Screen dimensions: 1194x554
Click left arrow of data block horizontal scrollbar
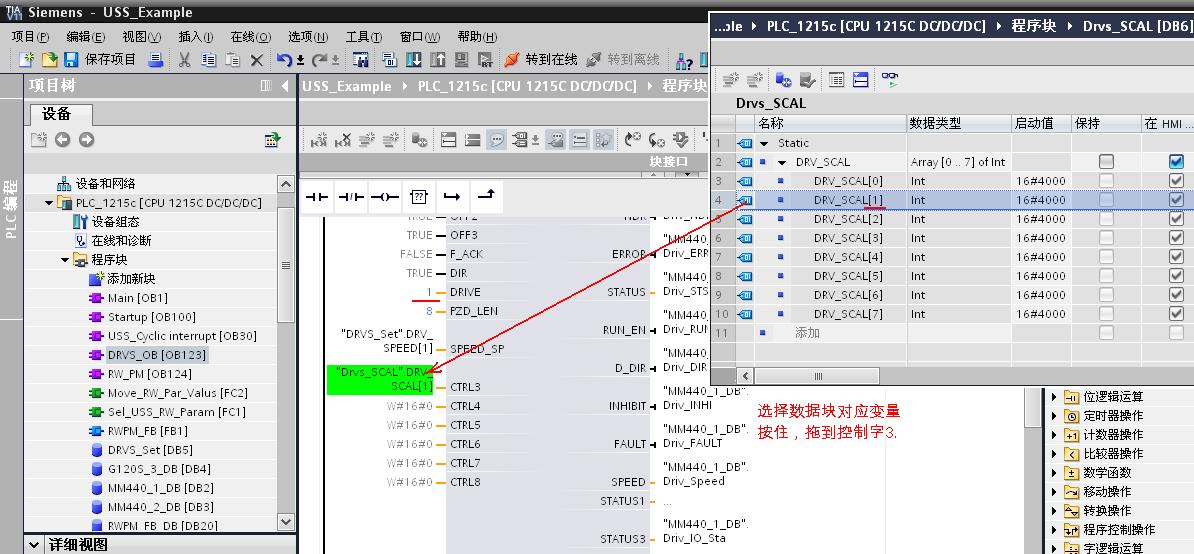pos(745,376)
